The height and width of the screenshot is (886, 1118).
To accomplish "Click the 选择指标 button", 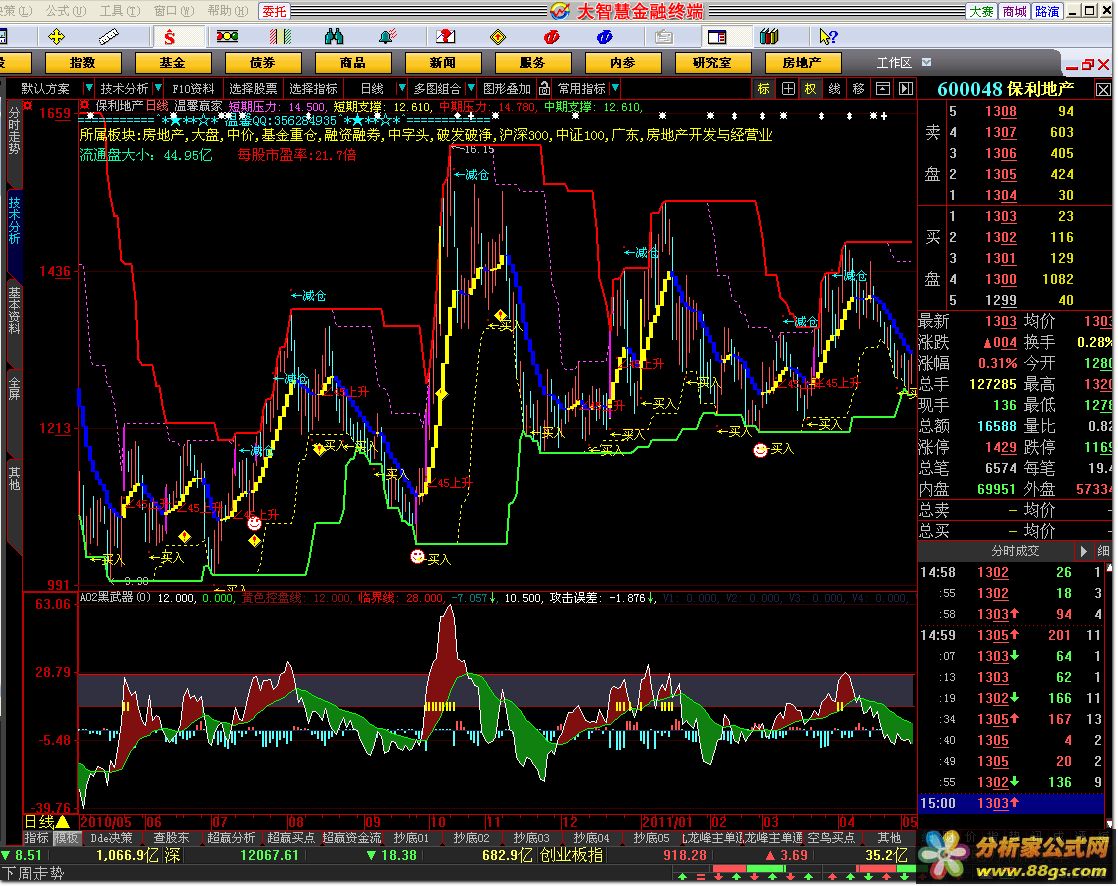I will pyautogui.click(x=313, y=88).
